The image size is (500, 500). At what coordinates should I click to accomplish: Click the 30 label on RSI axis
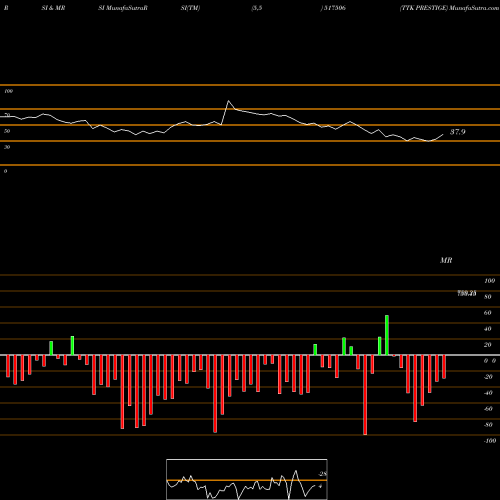pos(7,147)
